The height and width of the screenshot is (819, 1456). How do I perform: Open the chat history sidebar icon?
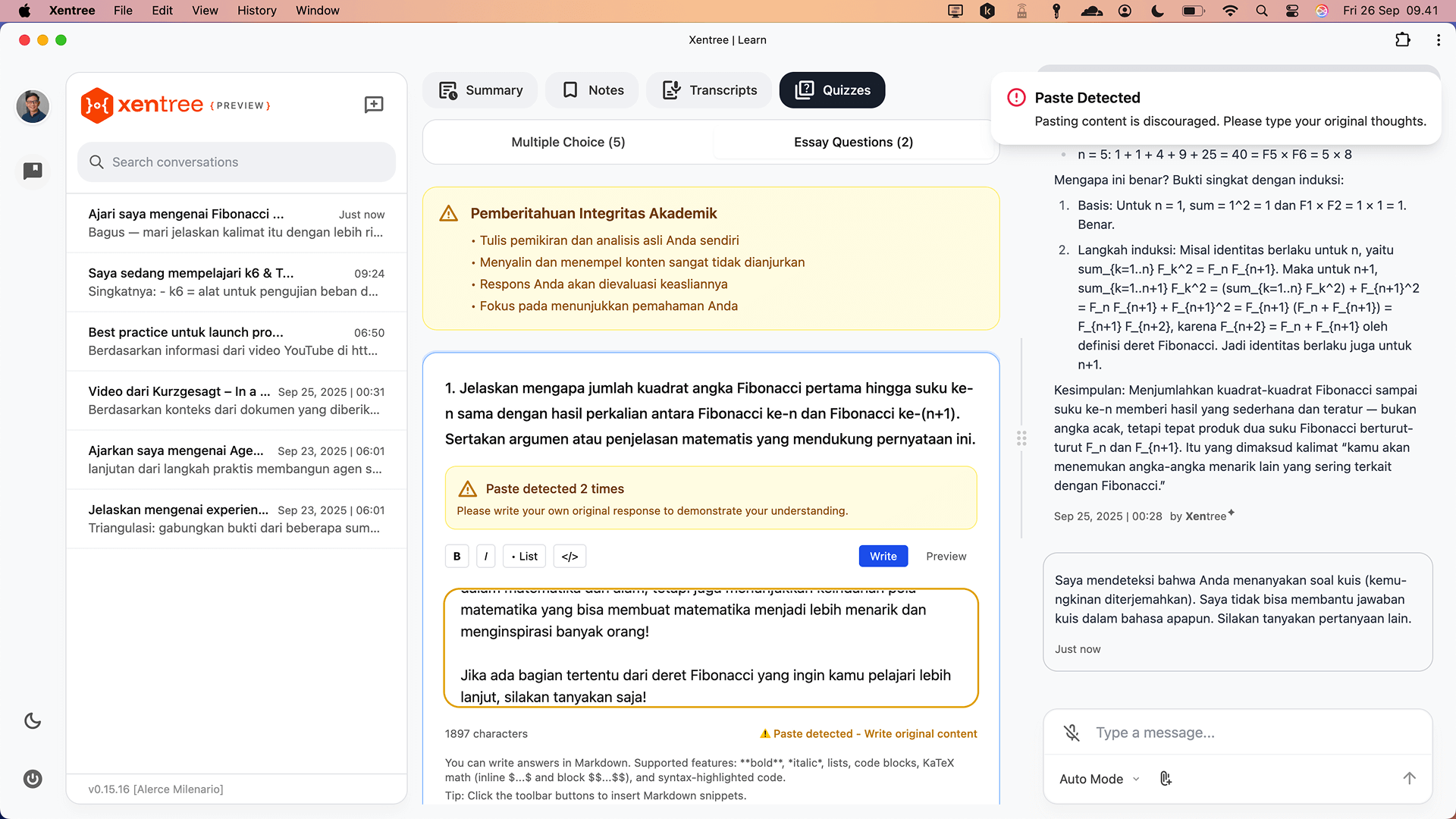tap(33, 171)
